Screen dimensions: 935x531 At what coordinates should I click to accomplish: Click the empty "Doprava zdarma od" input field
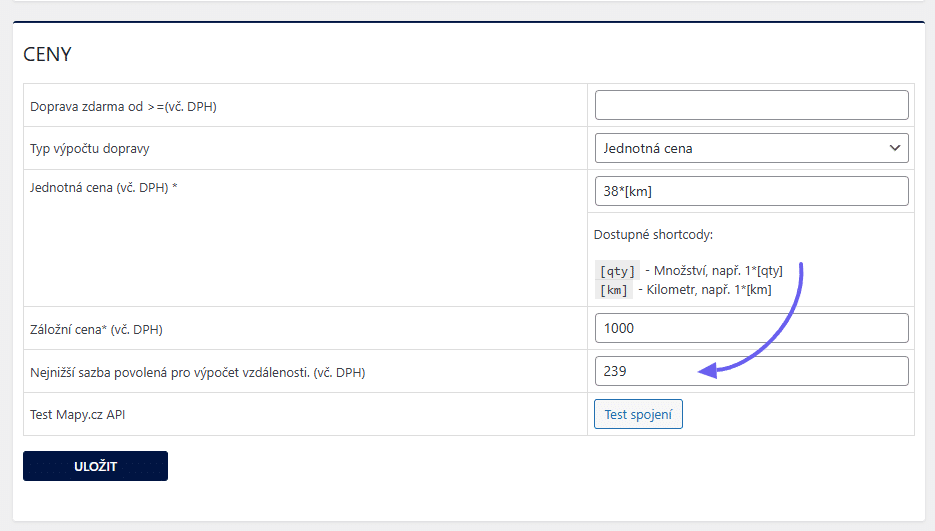point(751,105)
